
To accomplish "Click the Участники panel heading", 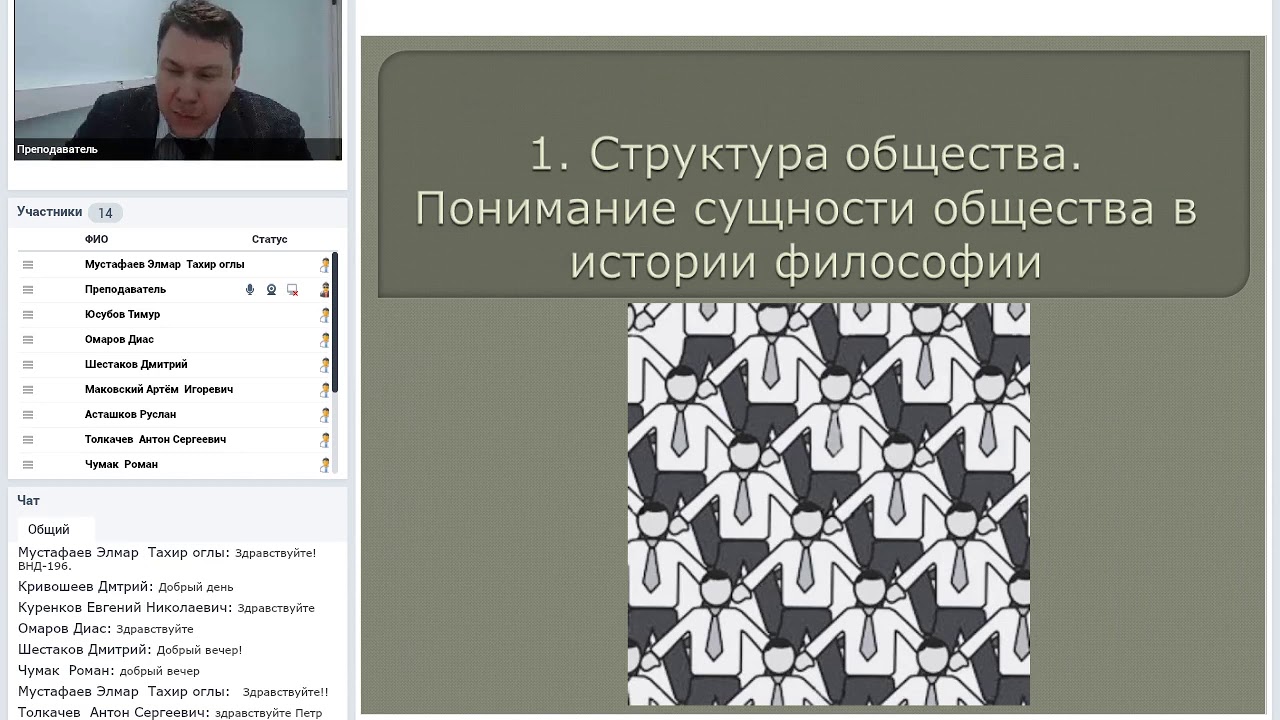I will (x=49, y=212).
